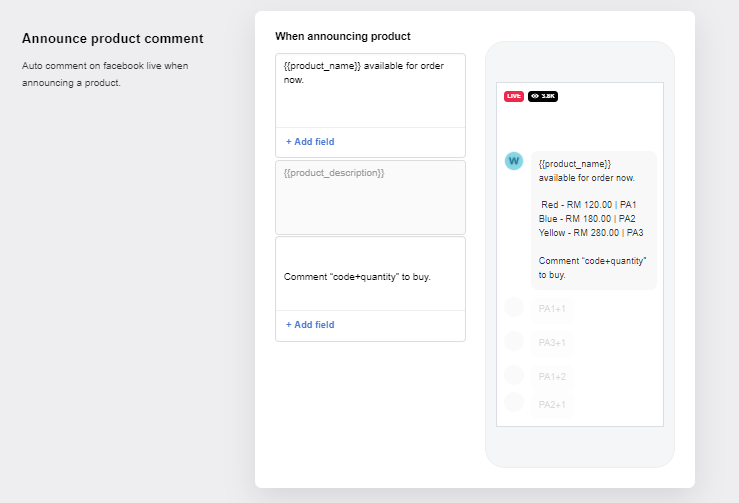
Task: Focus the Comment "code+quantity" to buy text area
Action: [x=370, y=274]
